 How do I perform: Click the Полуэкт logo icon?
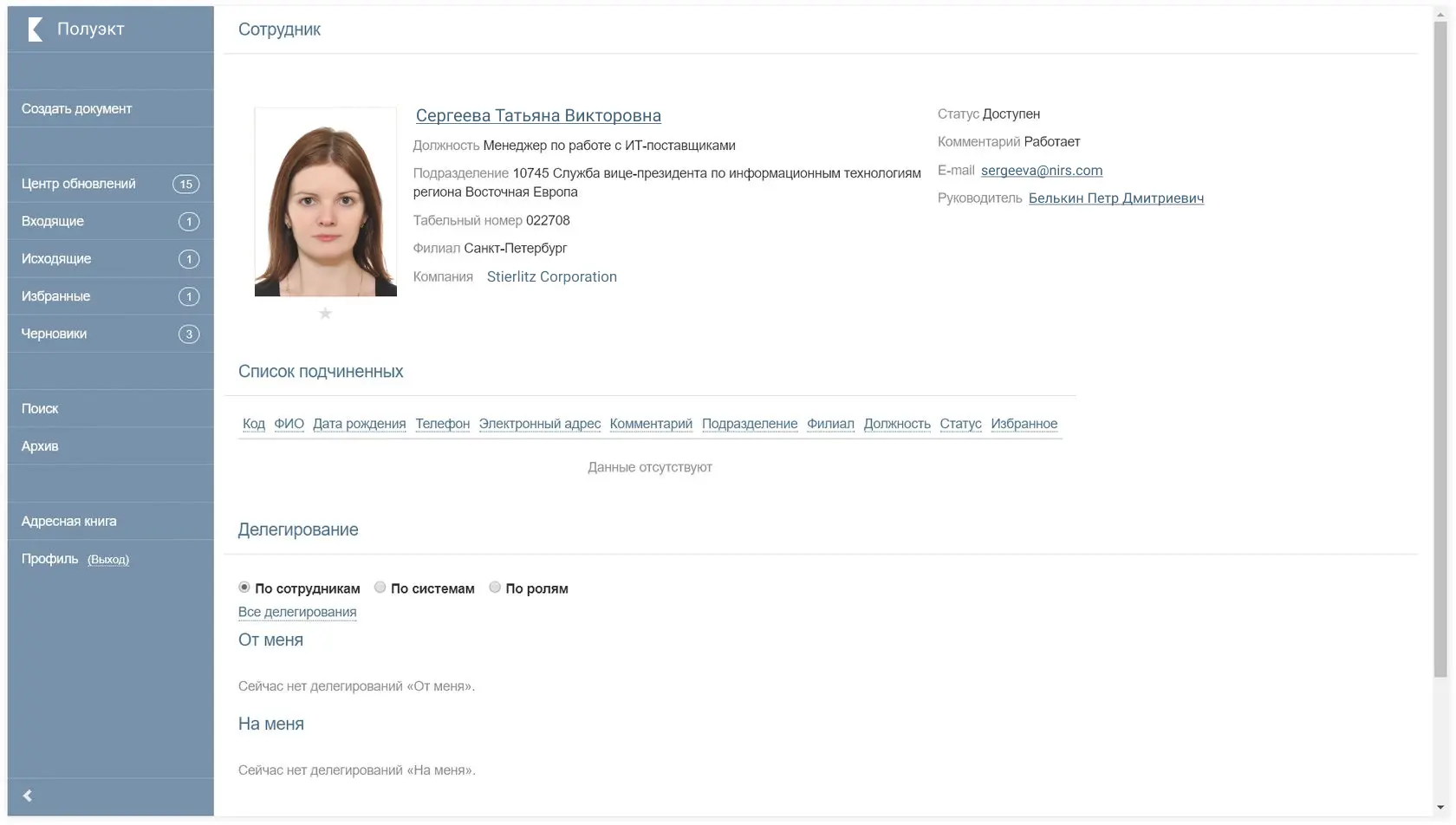36,29
